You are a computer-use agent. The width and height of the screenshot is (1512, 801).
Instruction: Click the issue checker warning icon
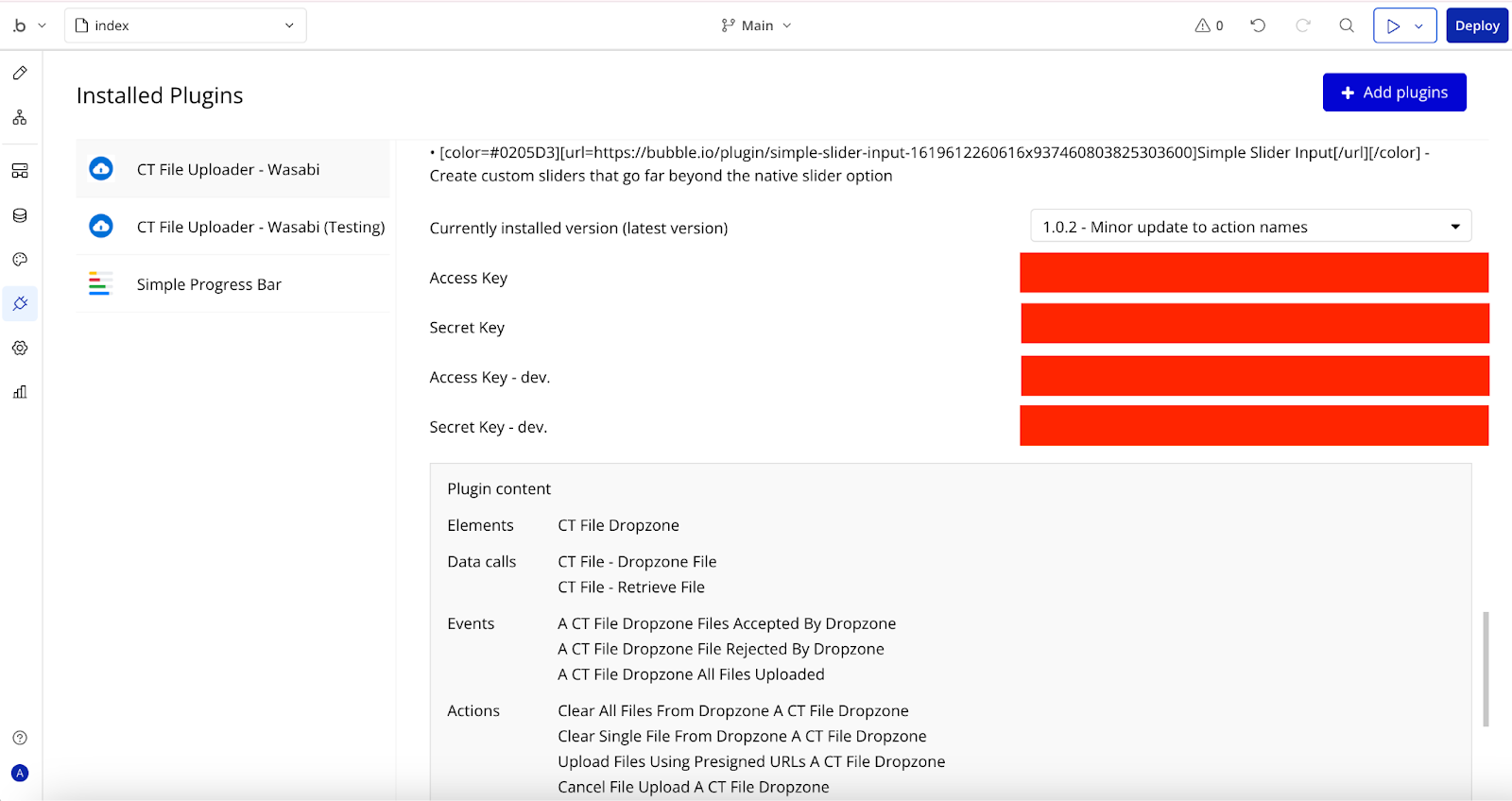[1209, 26]
